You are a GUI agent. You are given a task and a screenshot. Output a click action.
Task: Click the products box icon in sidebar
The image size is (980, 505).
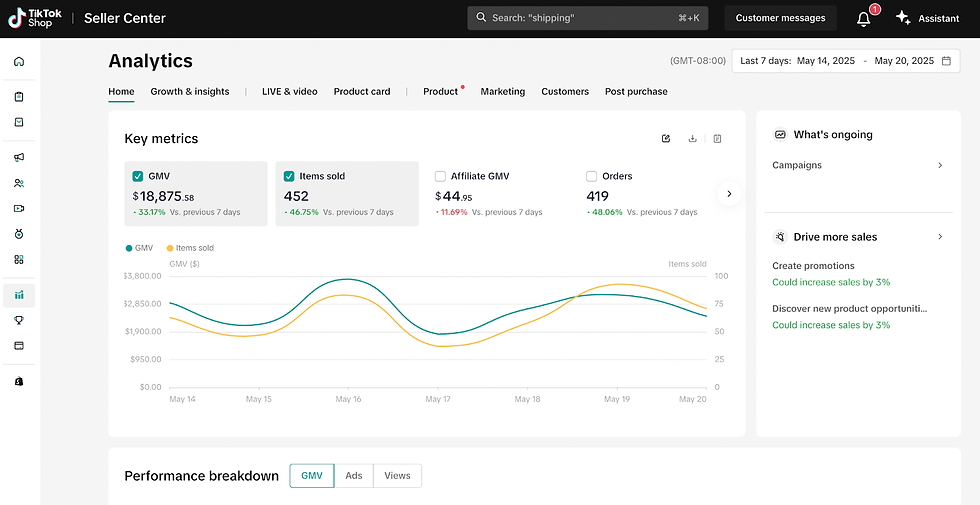(19, 122)
